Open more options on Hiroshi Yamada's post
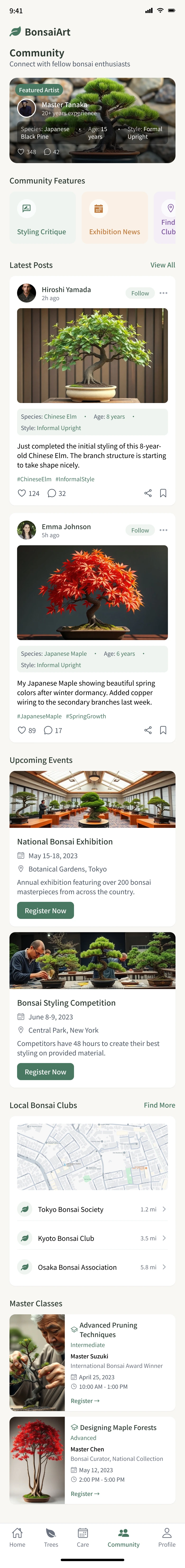185x1568 pixels. [163, 293]
